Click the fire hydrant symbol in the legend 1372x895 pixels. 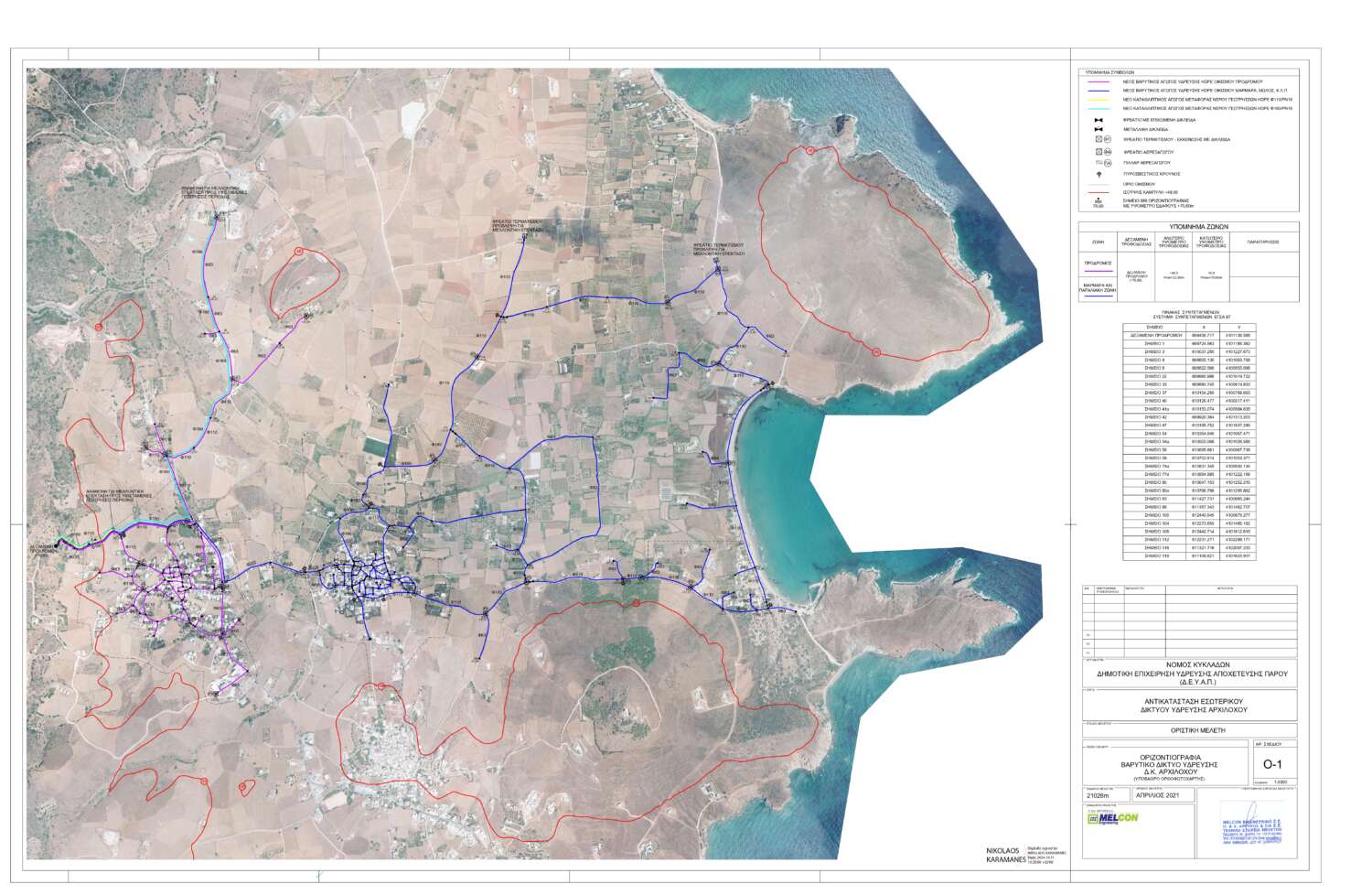coord(1097,173)
